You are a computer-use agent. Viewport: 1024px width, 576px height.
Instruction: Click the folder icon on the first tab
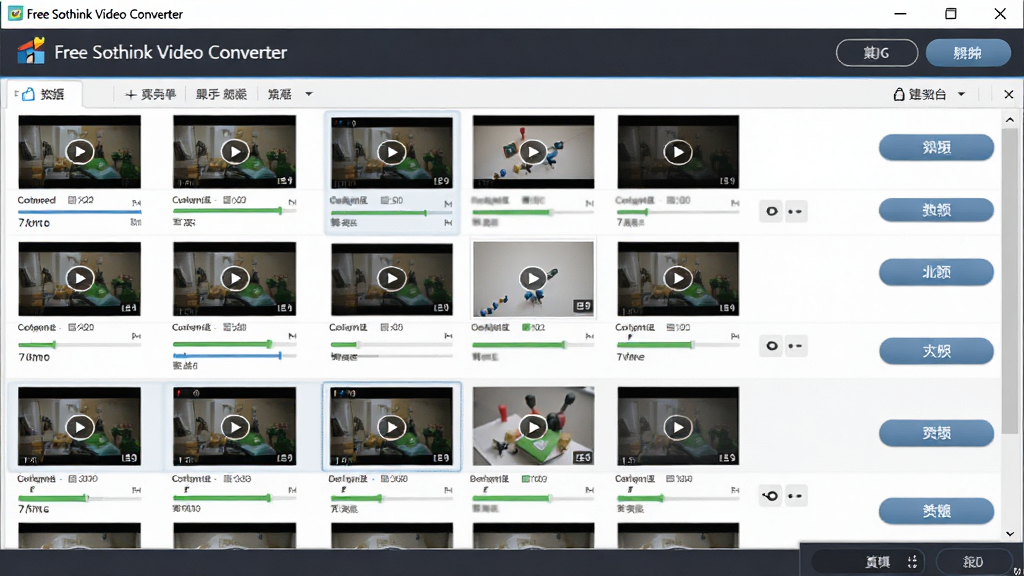tap(28, 94)
